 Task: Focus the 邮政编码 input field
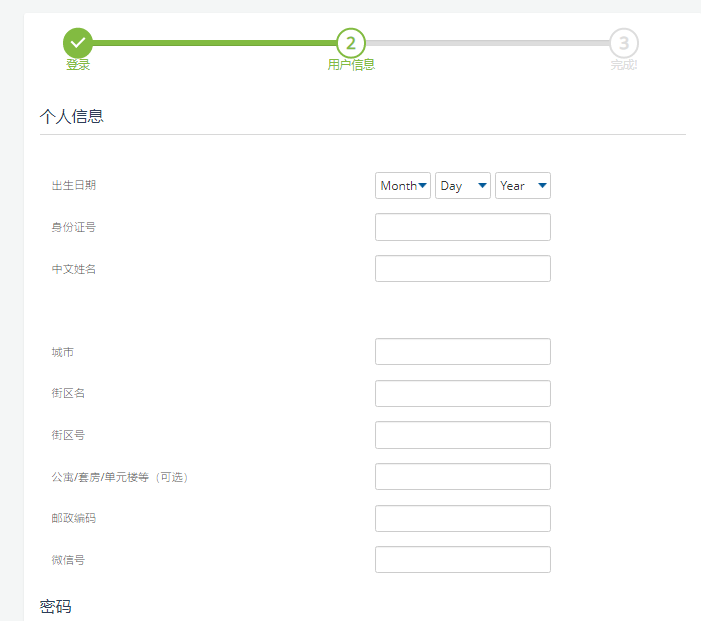click(x=462, y=518)
